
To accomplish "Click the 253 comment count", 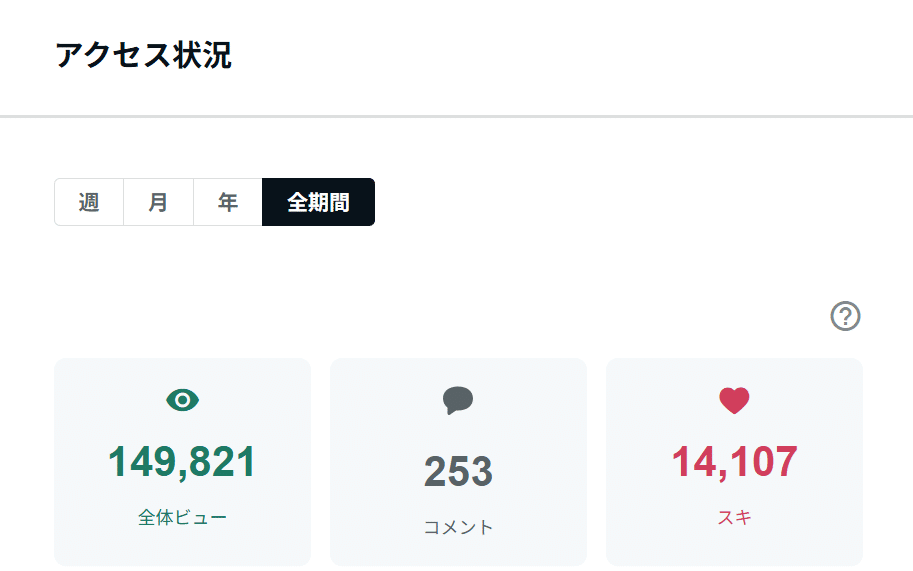I will pyautogui.click(x=458, y=472).
